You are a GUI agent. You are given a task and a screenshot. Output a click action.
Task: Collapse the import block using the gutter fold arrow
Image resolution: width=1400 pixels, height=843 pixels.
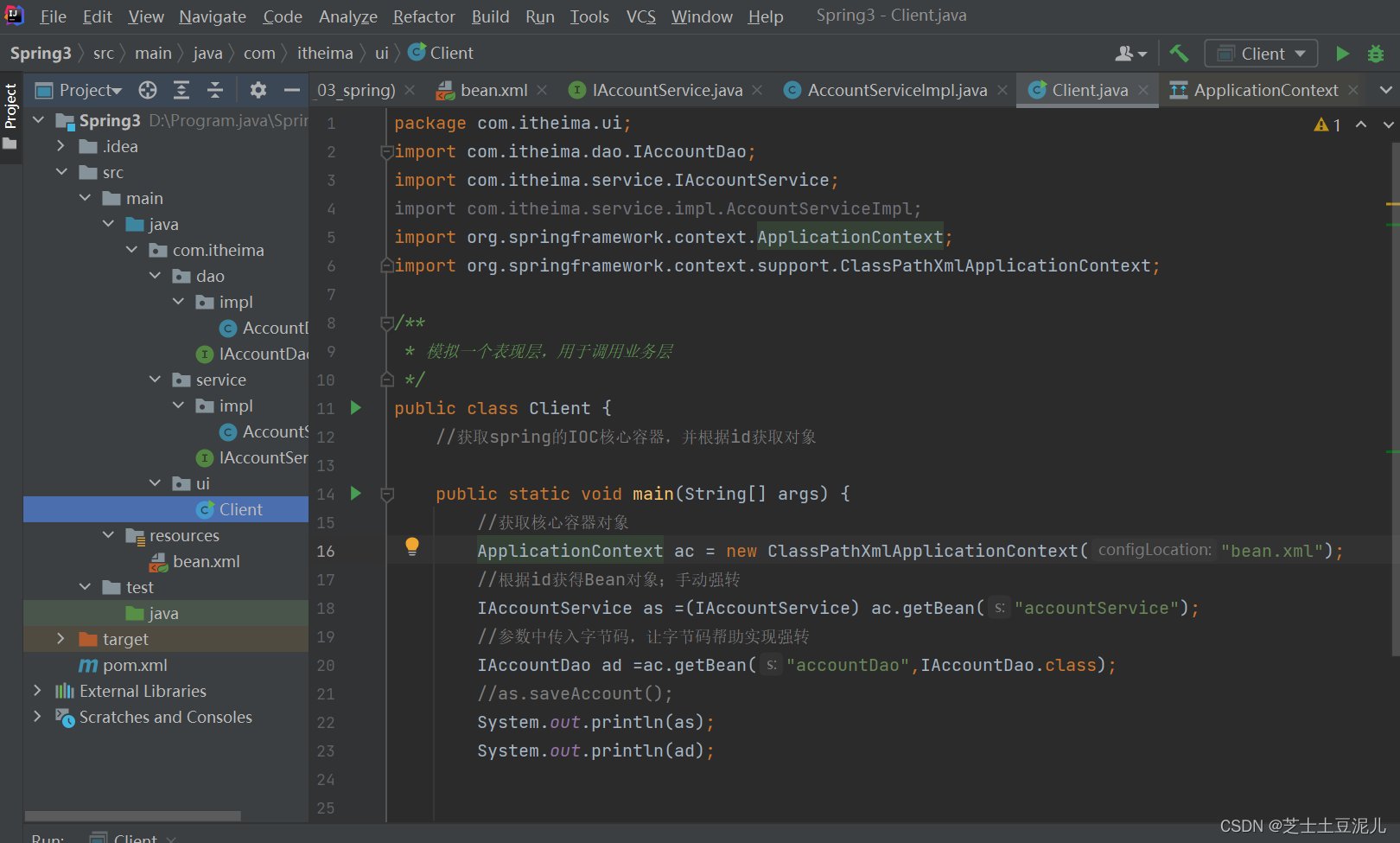387,151
